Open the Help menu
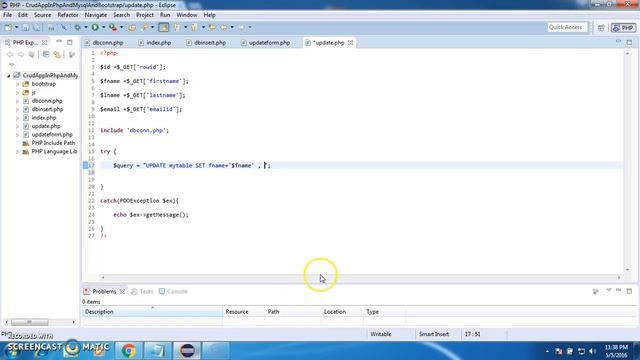The image size is (640, 360). (209, 15)
